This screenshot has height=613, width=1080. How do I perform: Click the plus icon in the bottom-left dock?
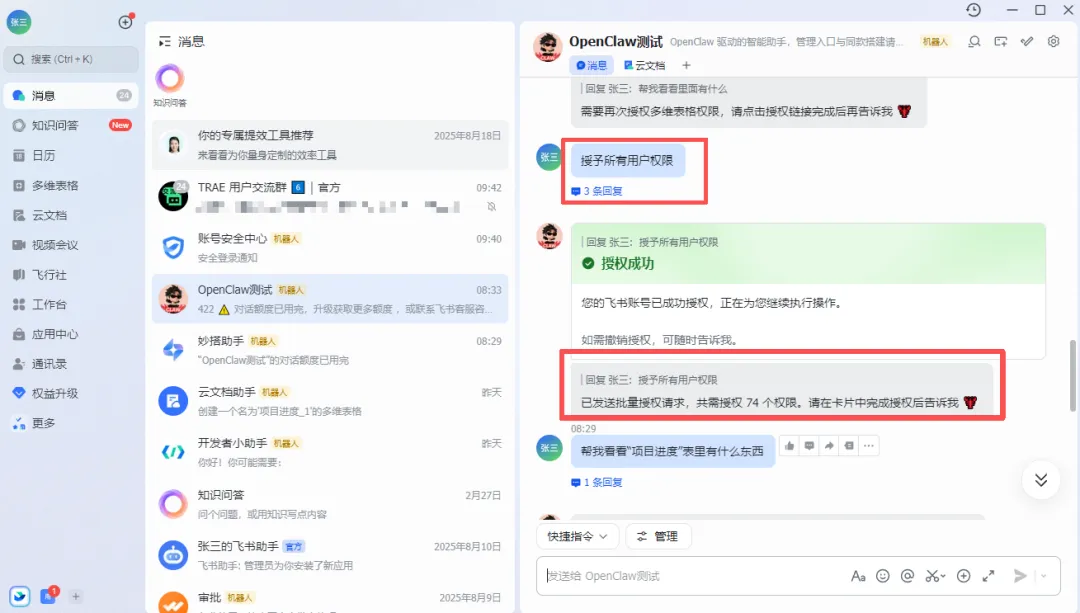point(76,596)
